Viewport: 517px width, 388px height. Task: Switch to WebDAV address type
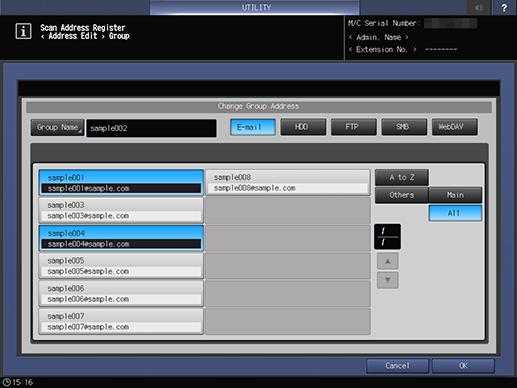[454, 127]
